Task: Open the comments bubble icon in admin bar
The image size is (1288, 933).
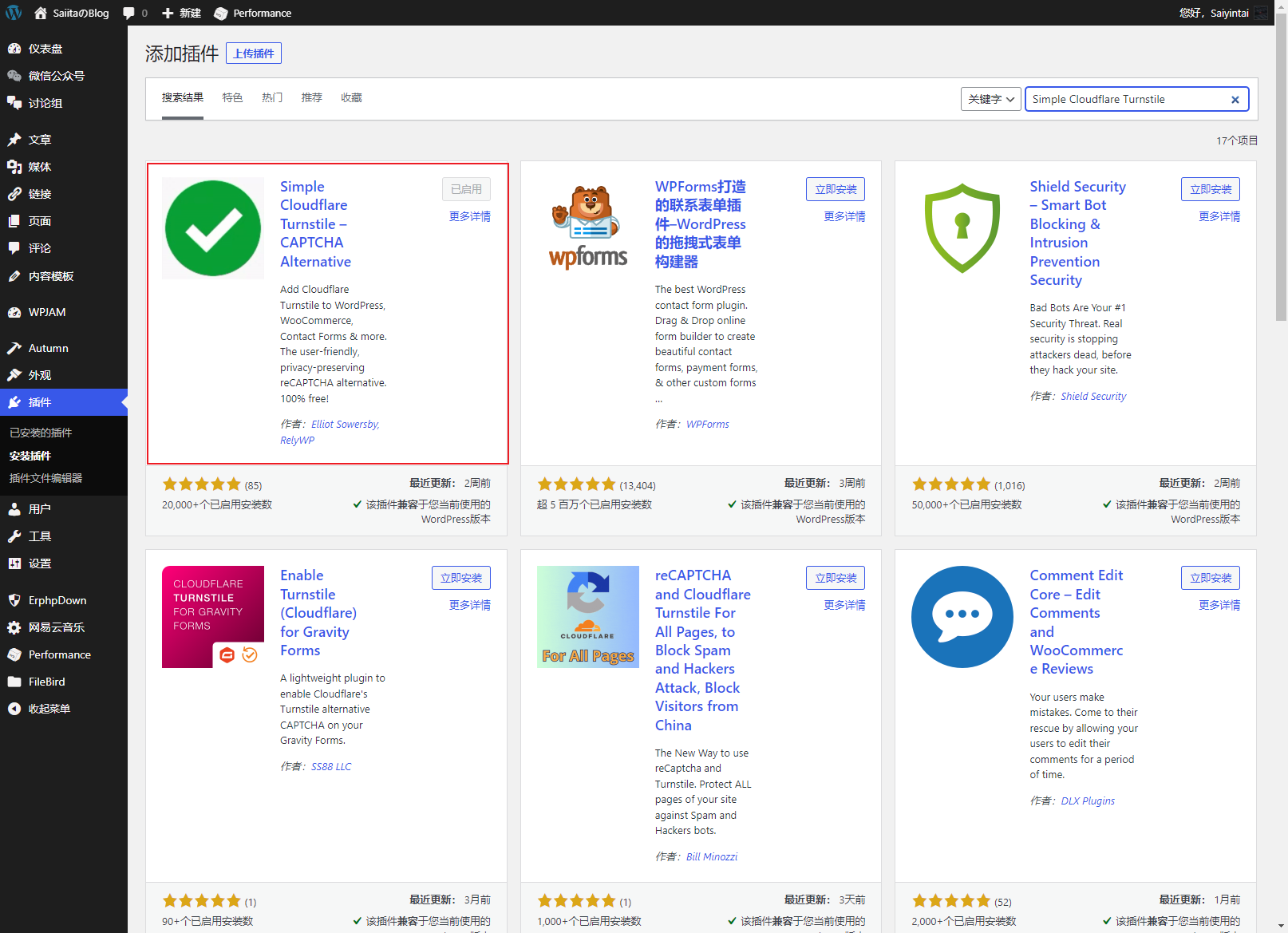Action: click(x=128, y=13)
